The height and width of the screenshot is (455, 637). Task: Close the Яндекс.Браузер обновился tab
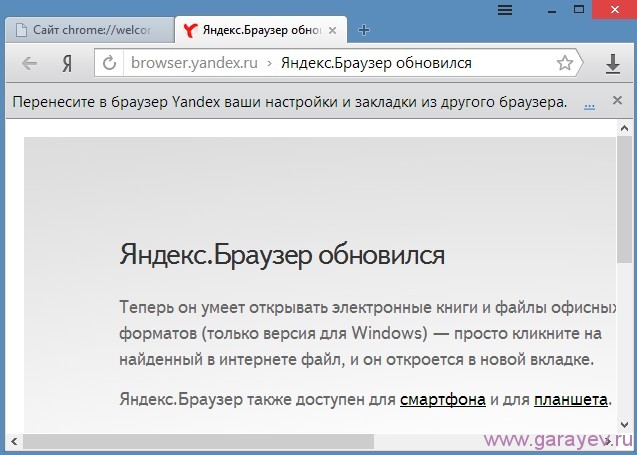[332, 30]
